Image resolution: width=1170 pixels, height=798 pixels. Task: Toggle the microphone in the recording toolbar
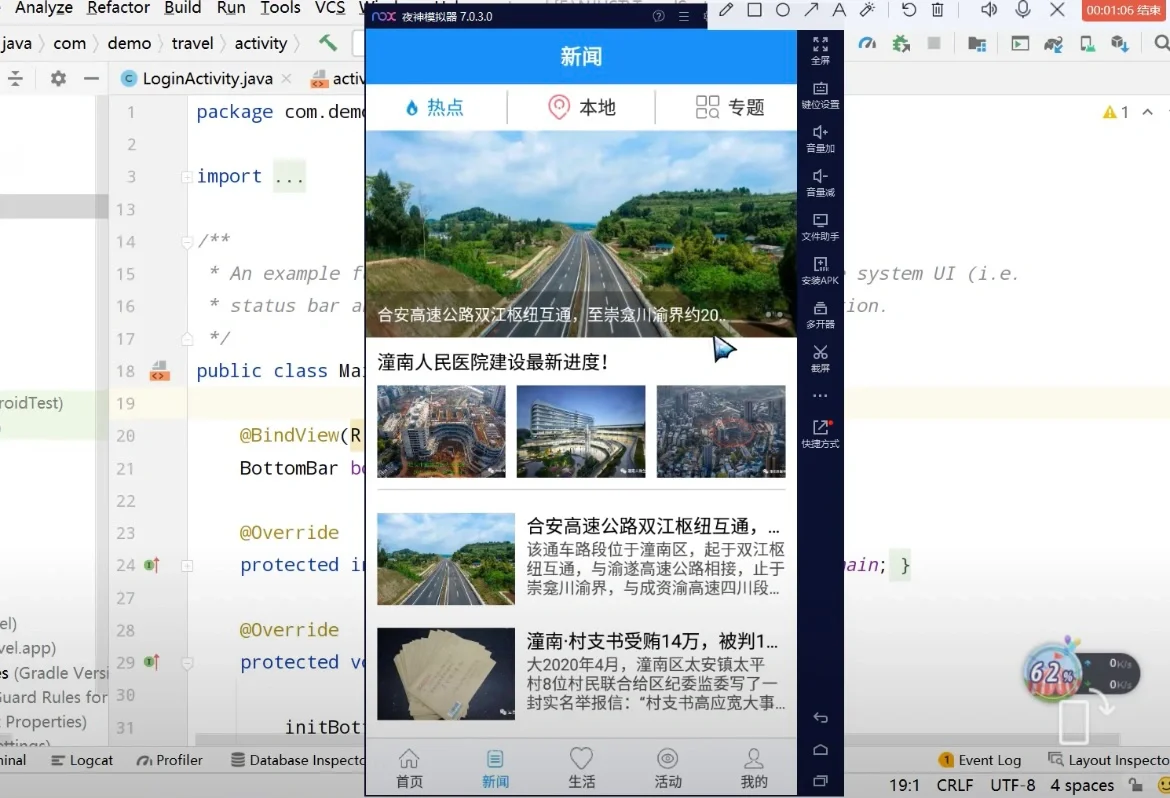(1022, 11)
